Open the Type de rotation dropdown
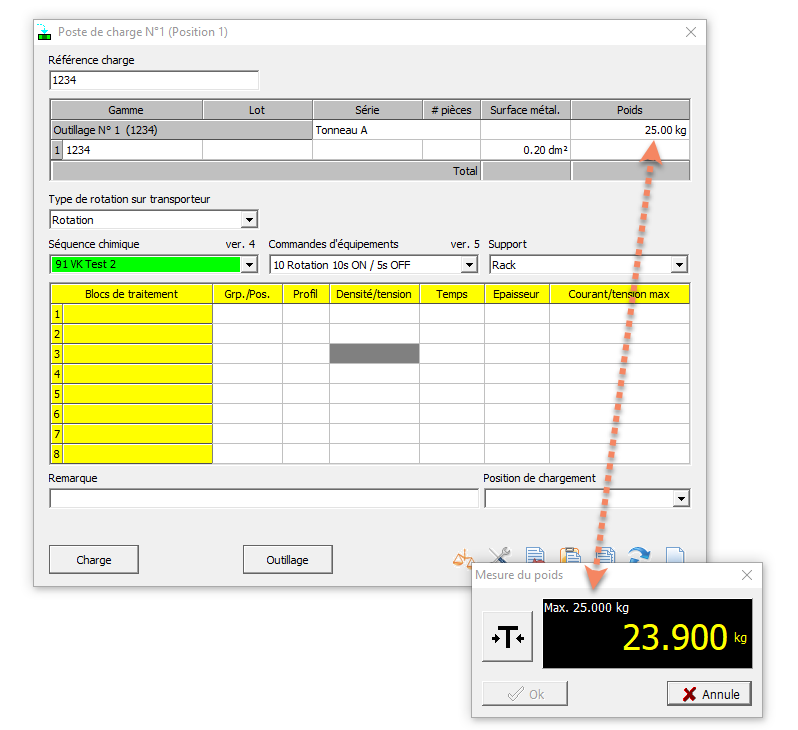This screenshot has width=798, height=730. tap(249, 220)
